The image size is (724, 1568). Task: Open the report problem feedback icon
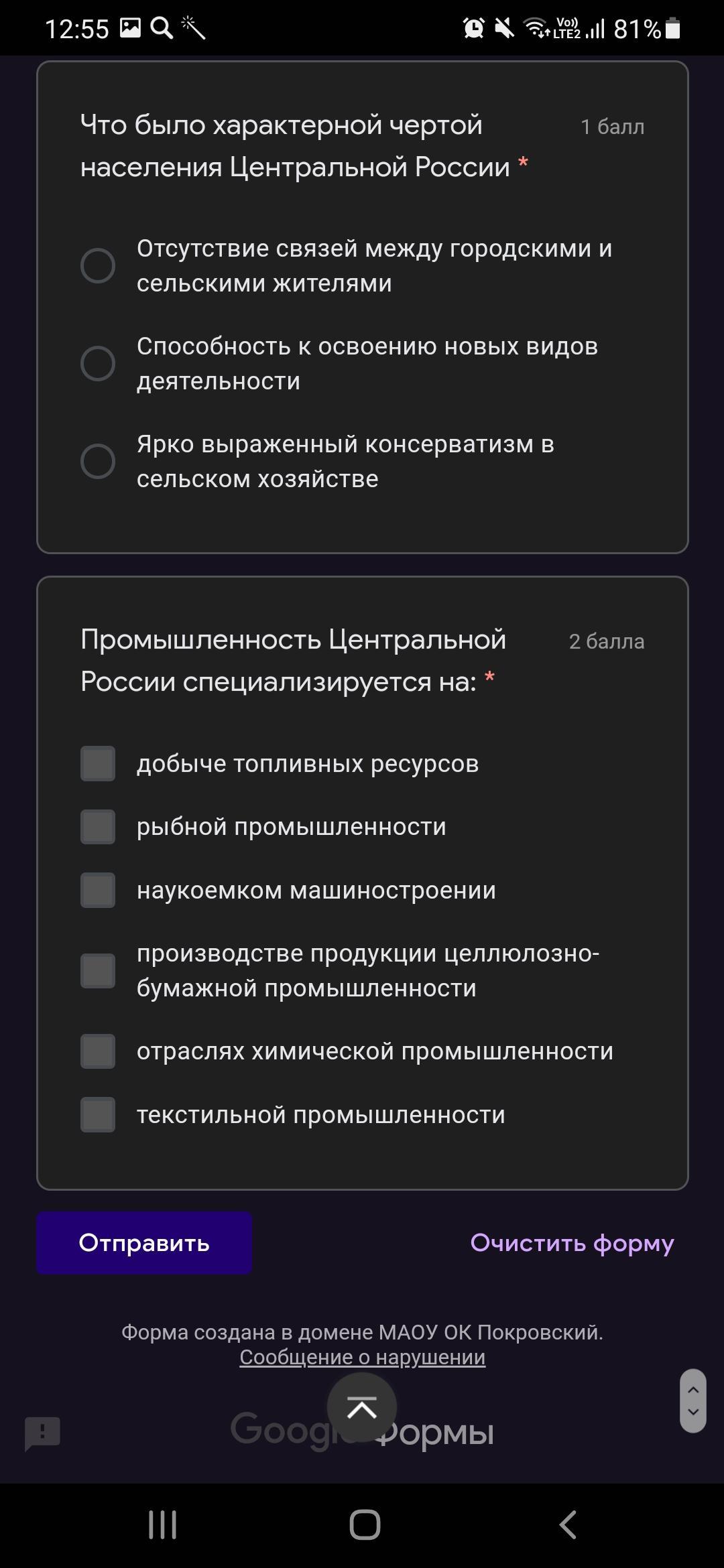click(x=42, y=1434)
